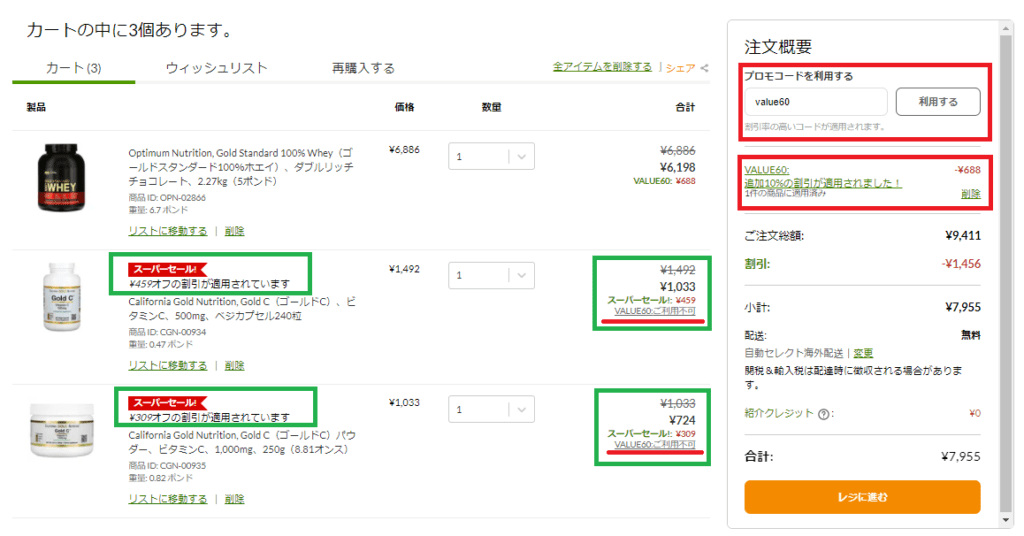The height and width of the screenshot is (536, 1024).
Task: Move the Gold Standard Whey to the list
Action: tap(168, 230)
